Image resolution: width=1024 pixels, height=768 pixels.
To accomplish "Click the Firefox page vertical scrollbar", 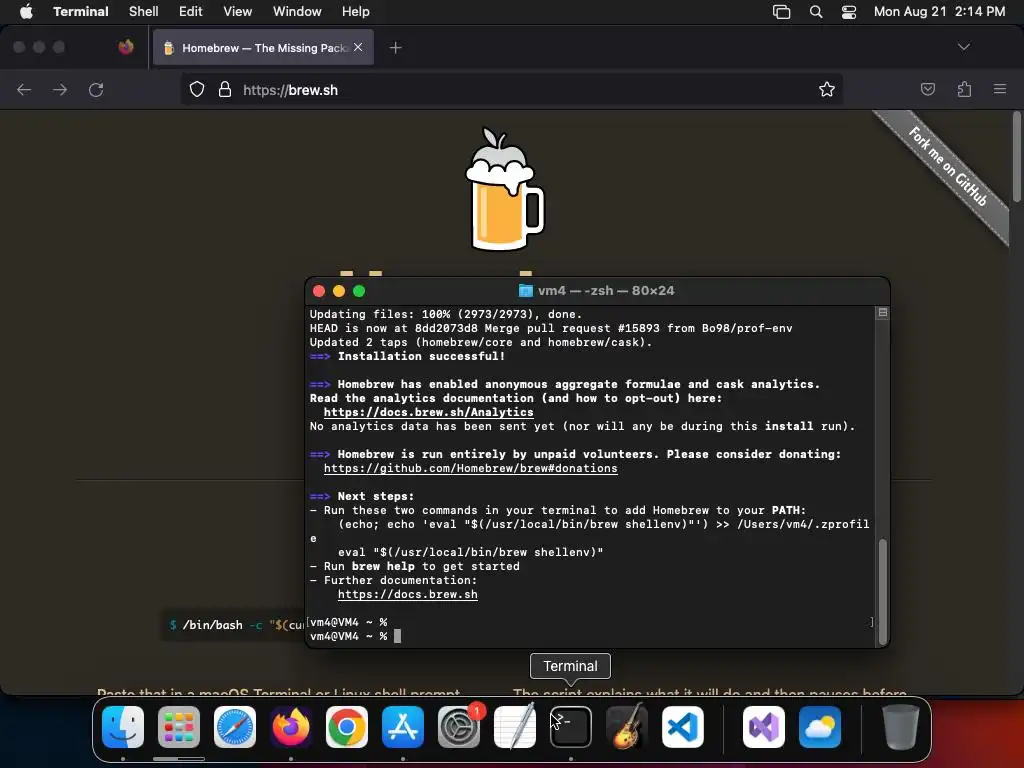I will (x=1016, y=157).
